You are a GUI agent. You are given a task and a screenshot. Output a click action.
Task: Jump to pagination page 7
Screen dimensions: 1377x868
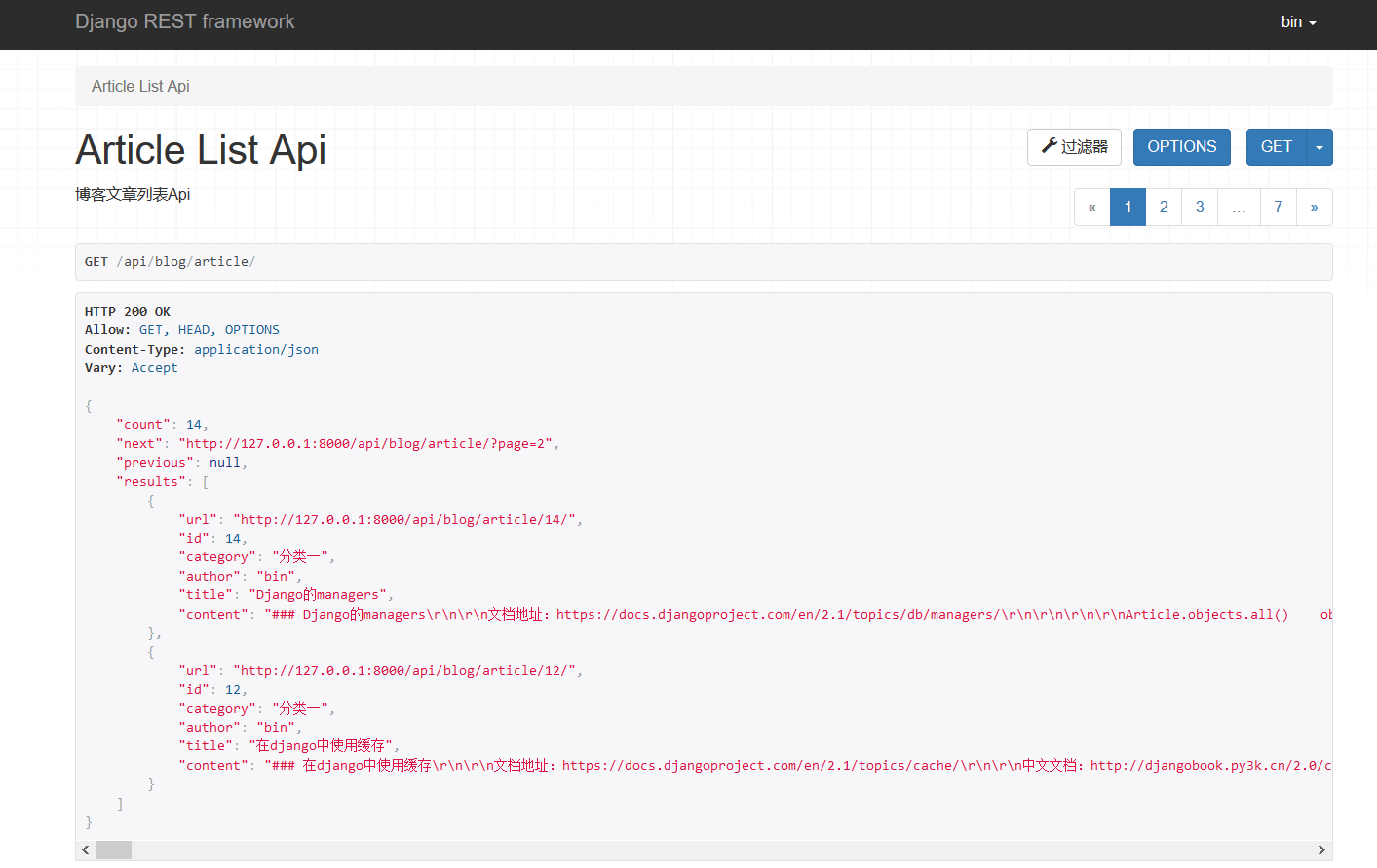pyautogui.click(x=1279, y=207)
